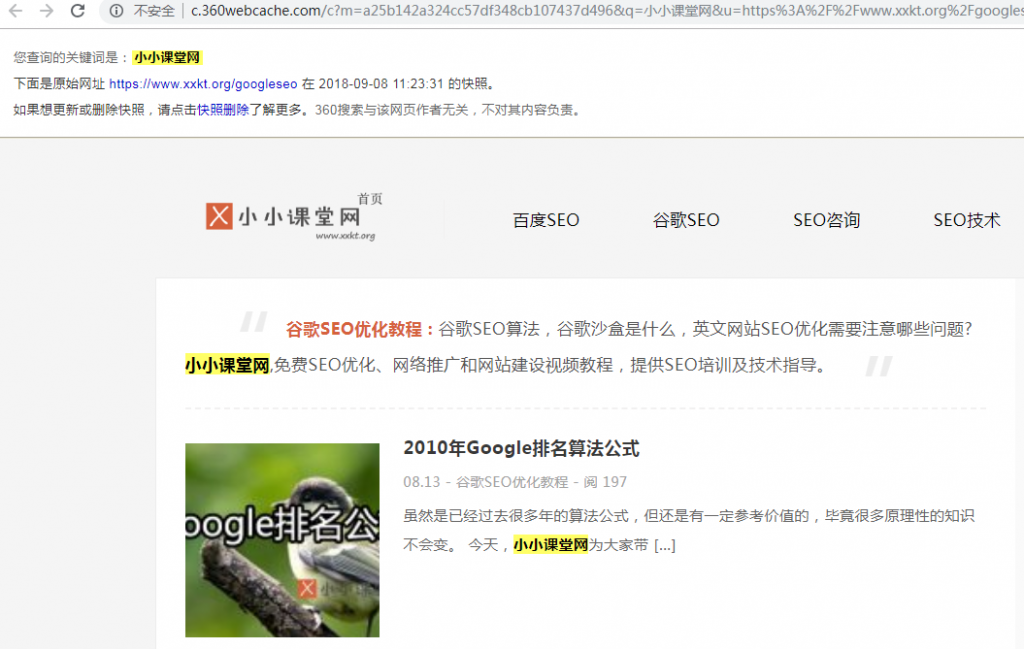
Task: Click the bird article thumbnail
Action: point(282,540)
